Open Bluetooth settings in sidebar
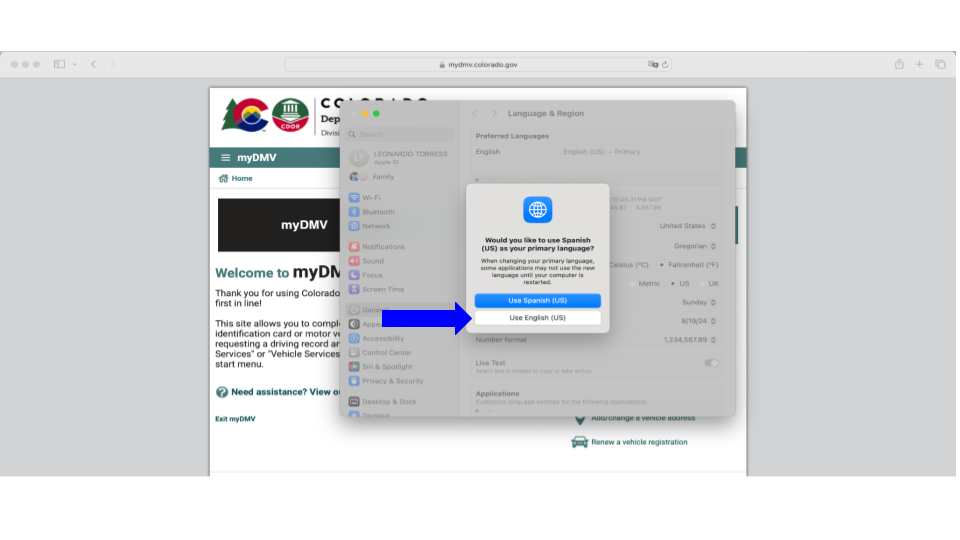The image size is (960, 540). coord(372,212)
